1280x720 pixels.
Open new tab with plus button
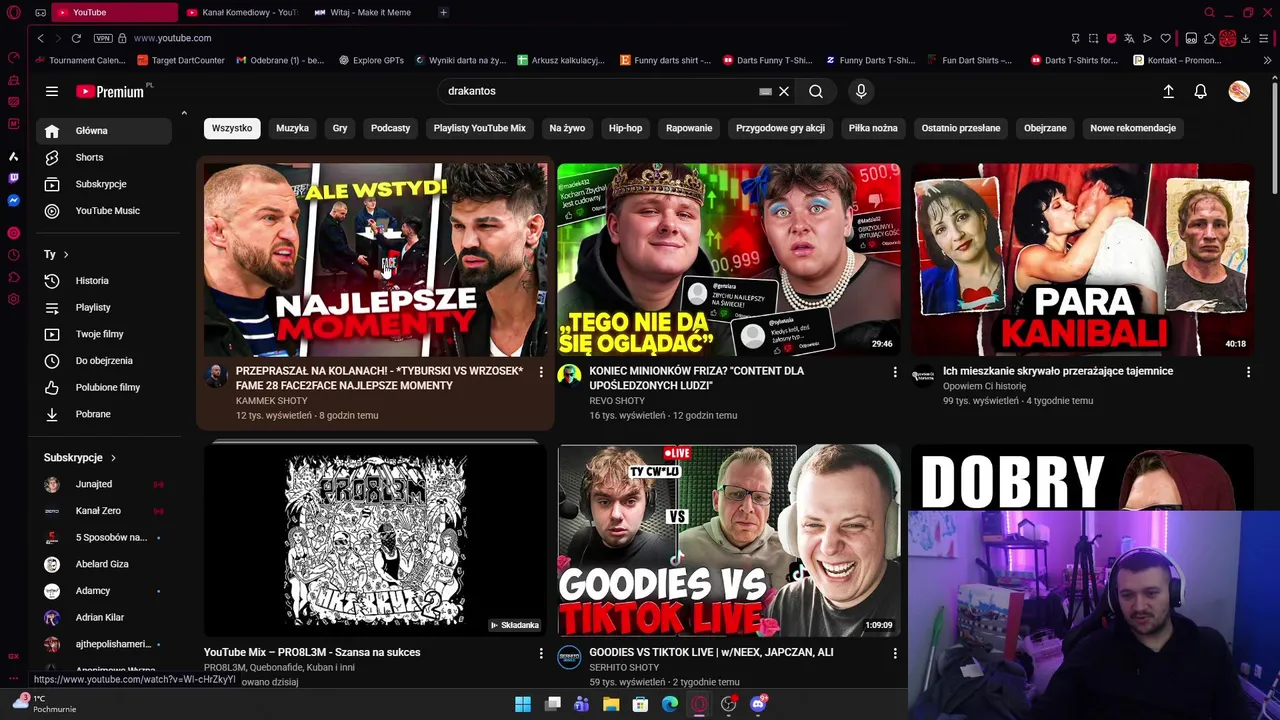pos(443,12)
